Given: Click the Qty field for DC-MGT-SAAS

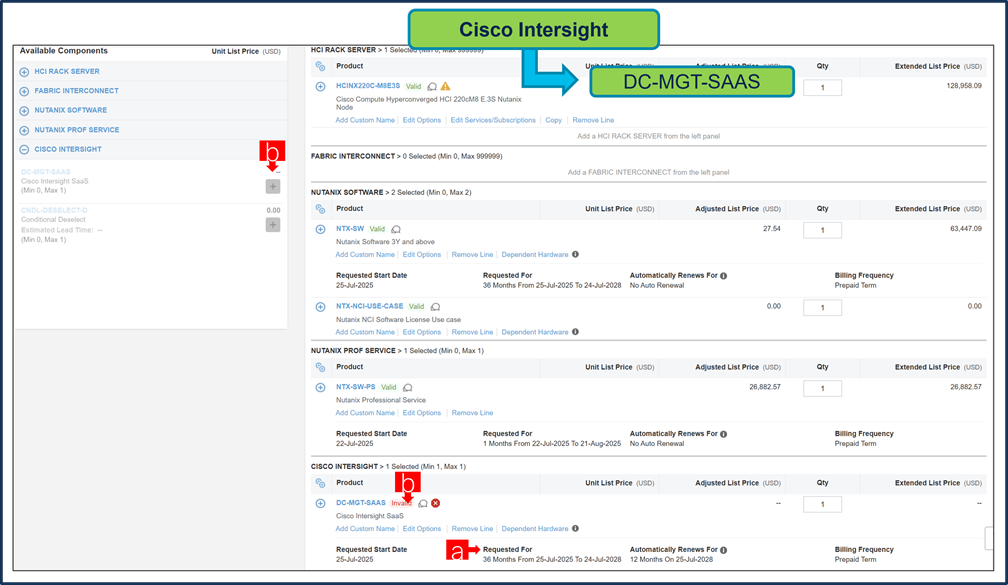Looking at the screenshot, I should pyautogui.click(x=822, y=505).
